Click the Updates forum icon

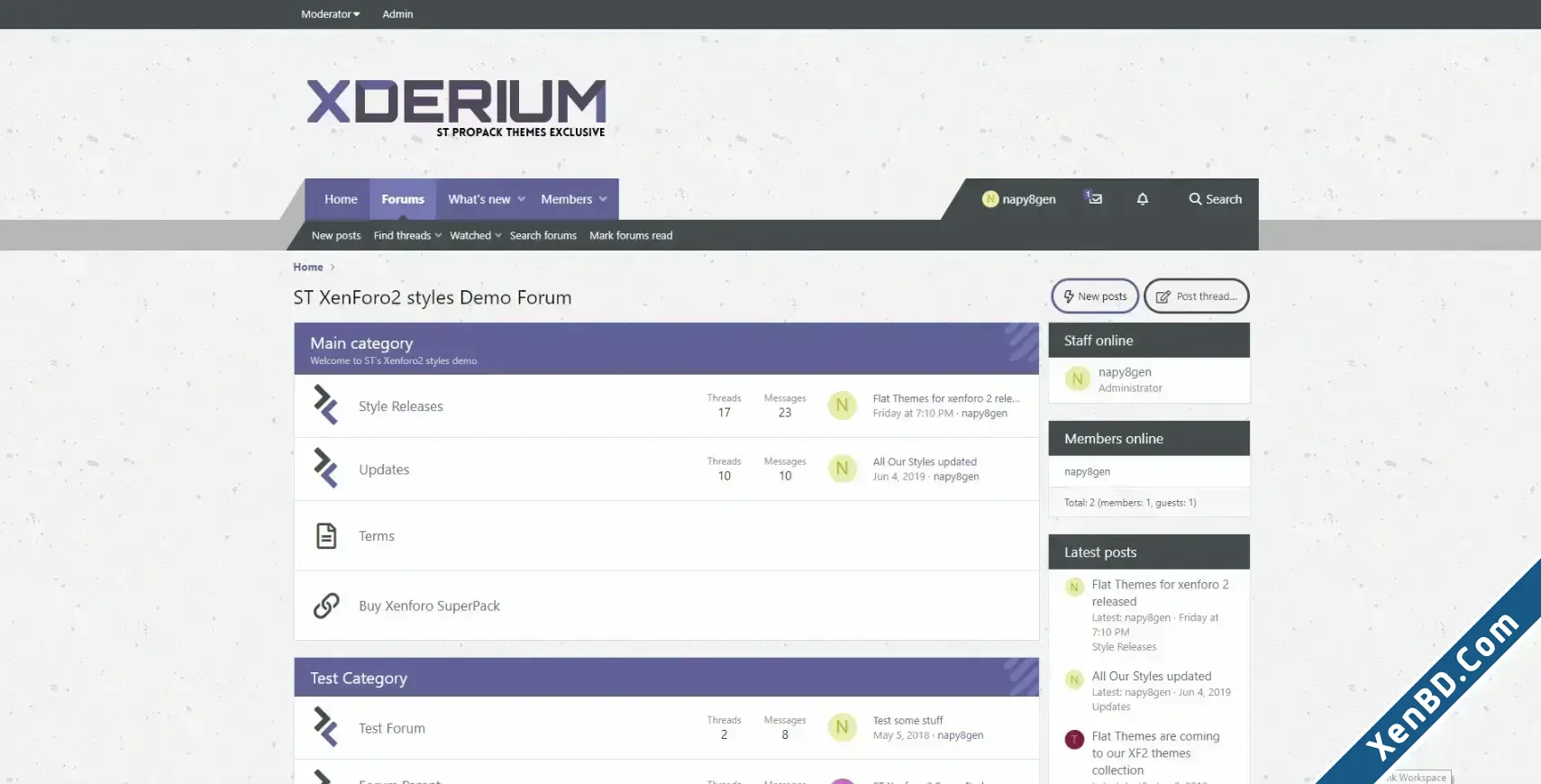tap(325, 469)
